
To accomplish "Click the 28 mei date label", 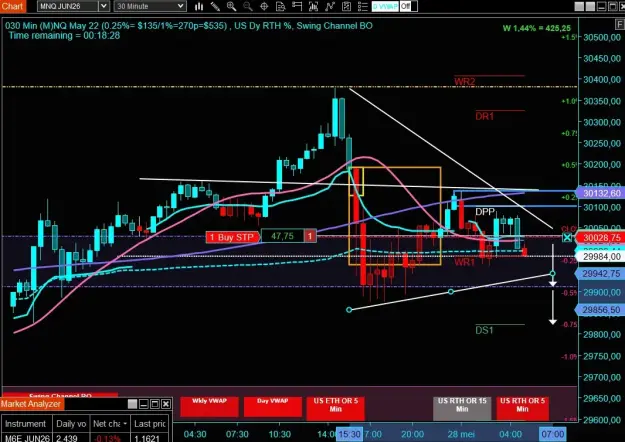I will [461, 434].
